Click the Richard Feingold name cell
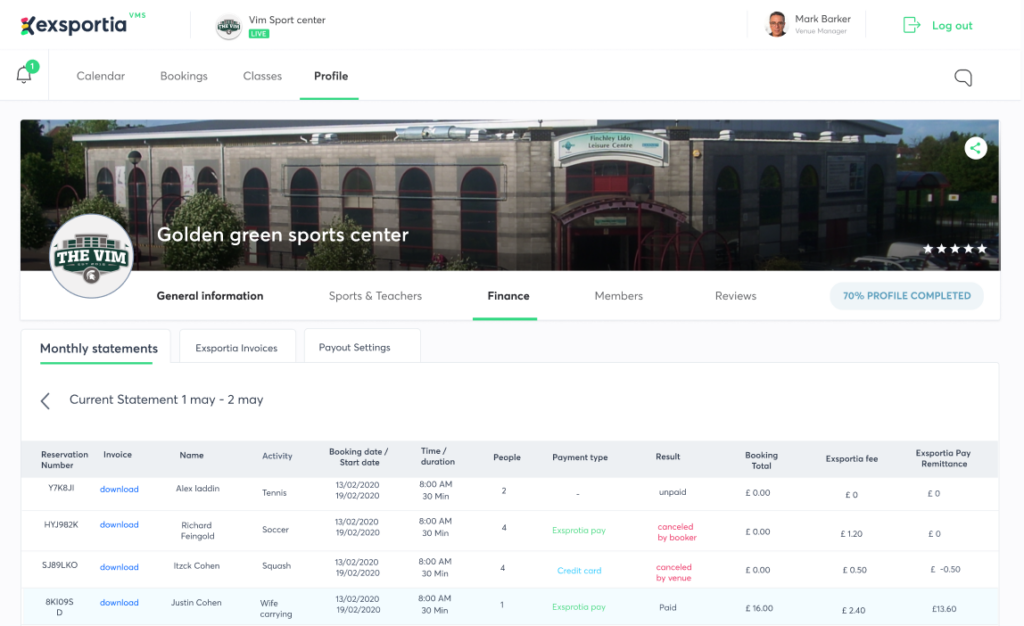The height and width of the screenshot is (626, 1024). [197, 530]
